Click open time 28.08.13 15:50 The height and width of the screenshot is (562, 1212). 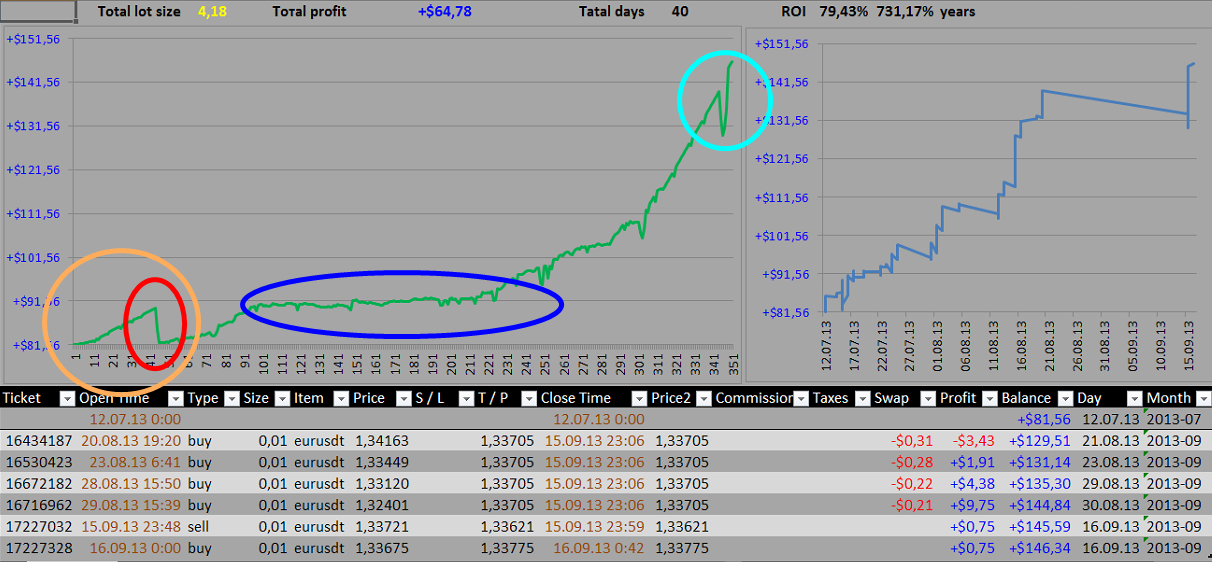point(131,484)
